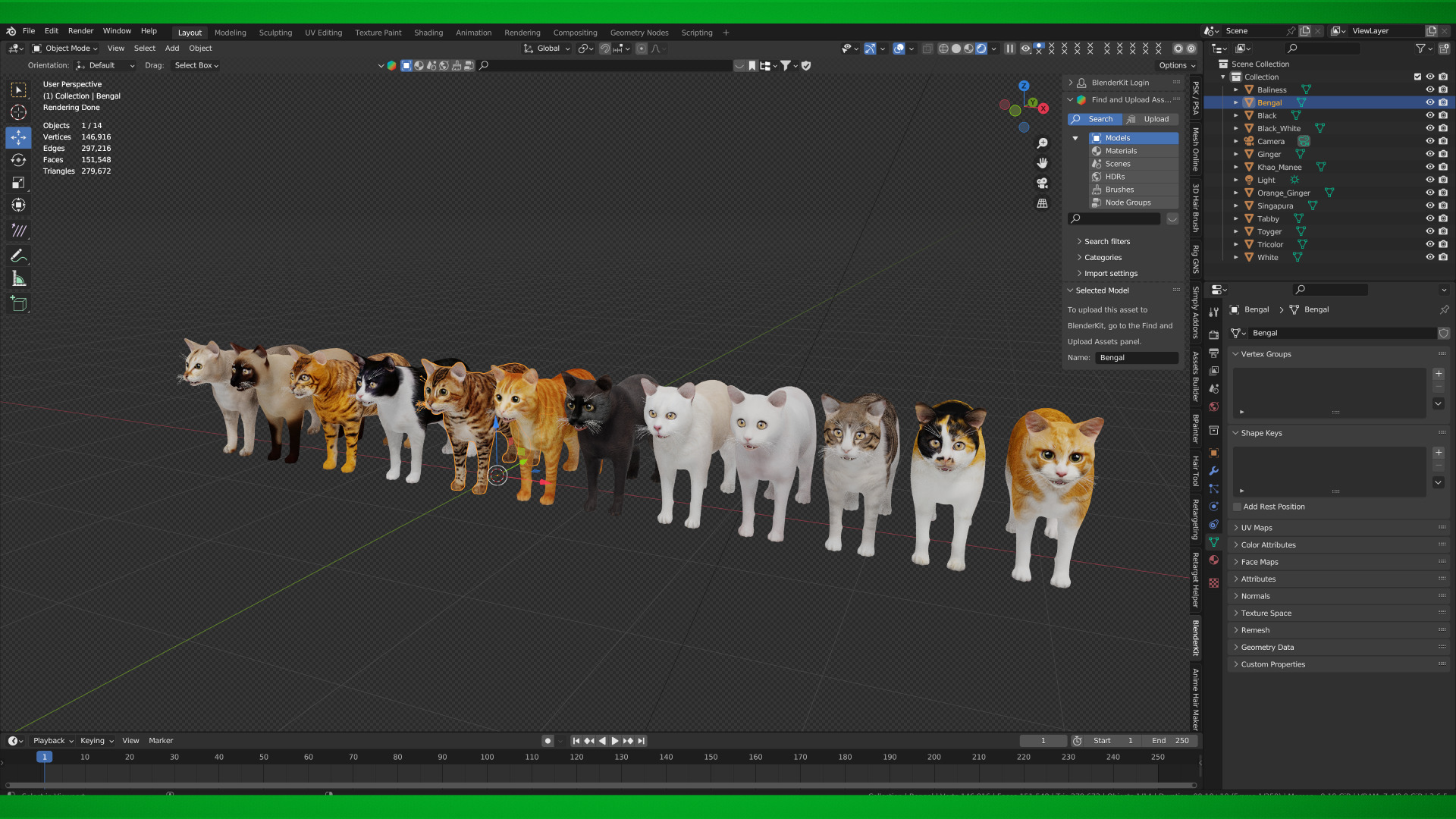Activate the Move tool
Viewport: 1456px width, 819px height.
coord(18,137)
